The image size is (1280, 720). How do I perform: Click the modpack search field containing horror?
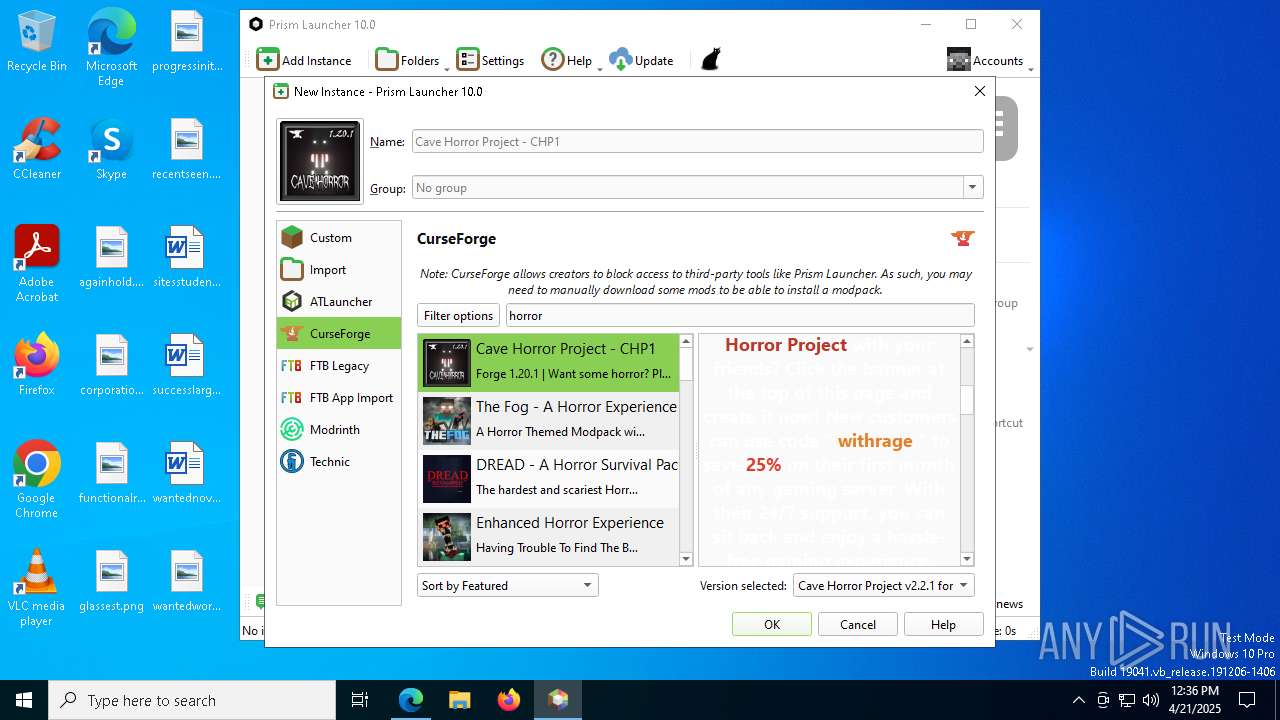(x=740, y=315)
